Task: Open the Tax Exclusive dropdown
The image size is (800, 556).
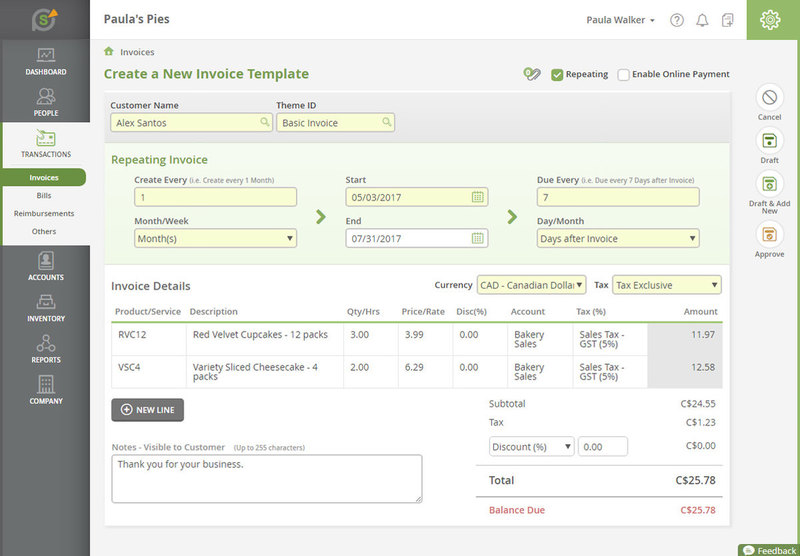Action: (666, 285)
